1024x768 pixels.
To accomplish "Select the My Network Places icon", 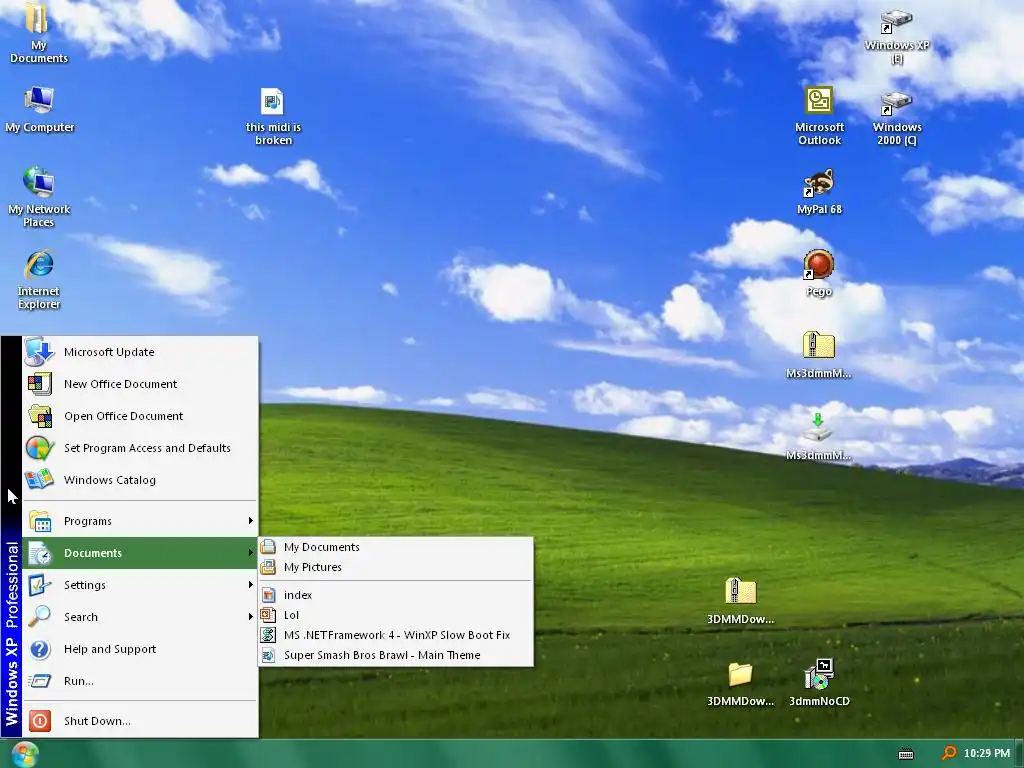I will click(39, 196).
